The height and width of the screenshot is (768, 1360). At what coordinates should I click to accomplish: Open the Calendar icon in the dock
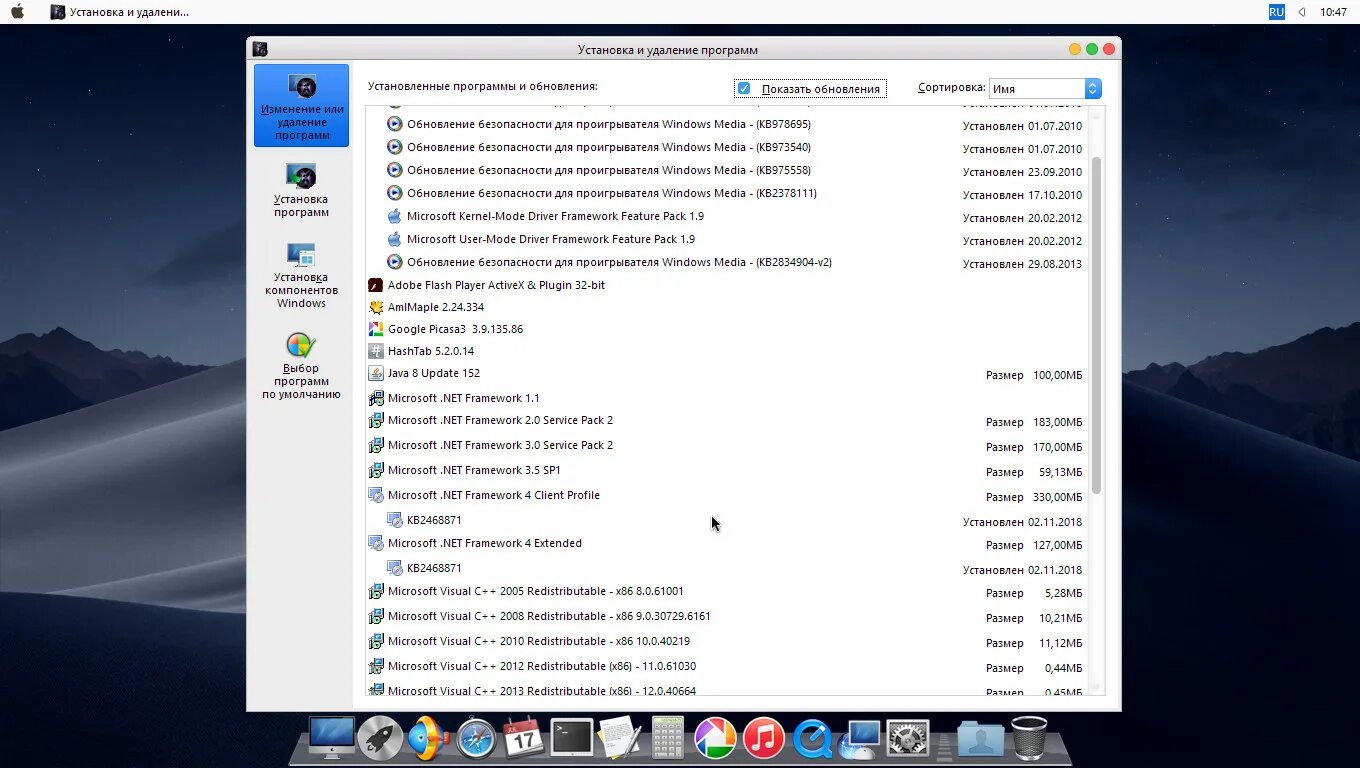point(523,738)
